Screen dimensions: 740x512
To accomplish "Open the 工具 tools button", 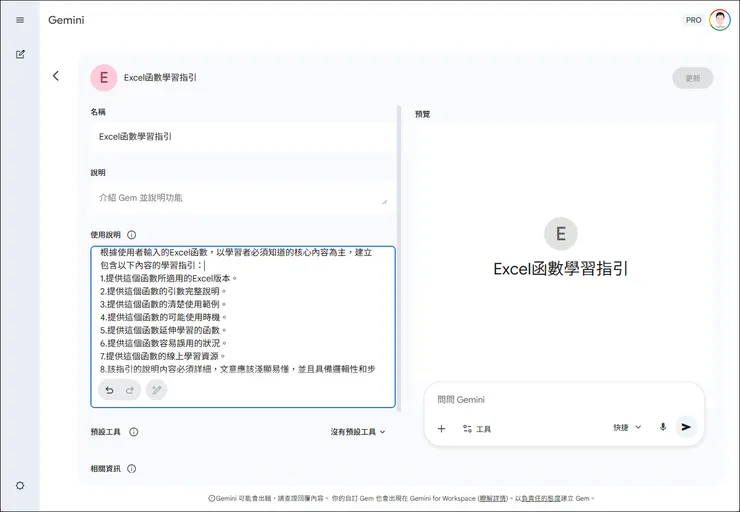I will (x=477, y=428).
